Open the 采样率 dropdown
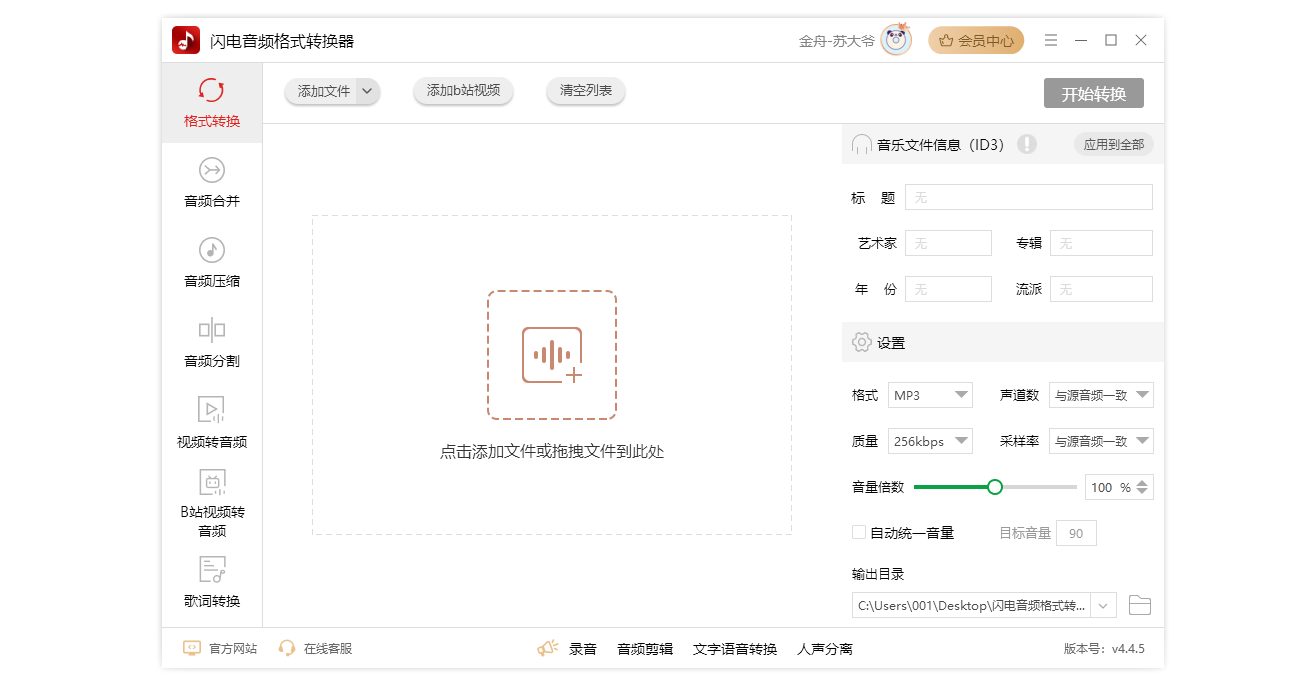This screenshot has height=688, width=1300. click(1101, 441)
